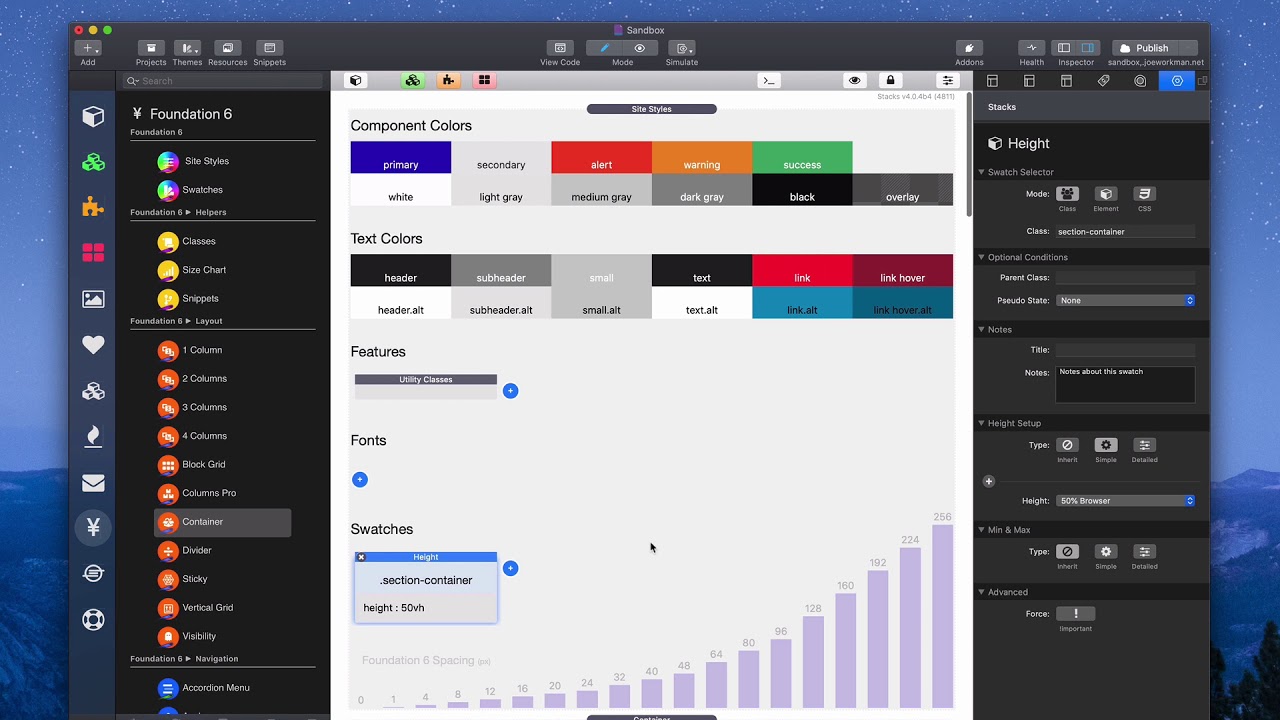Click the sliders settings icon in the editor bar
The height and width of the screenshot is (720, 1280).
947,80
